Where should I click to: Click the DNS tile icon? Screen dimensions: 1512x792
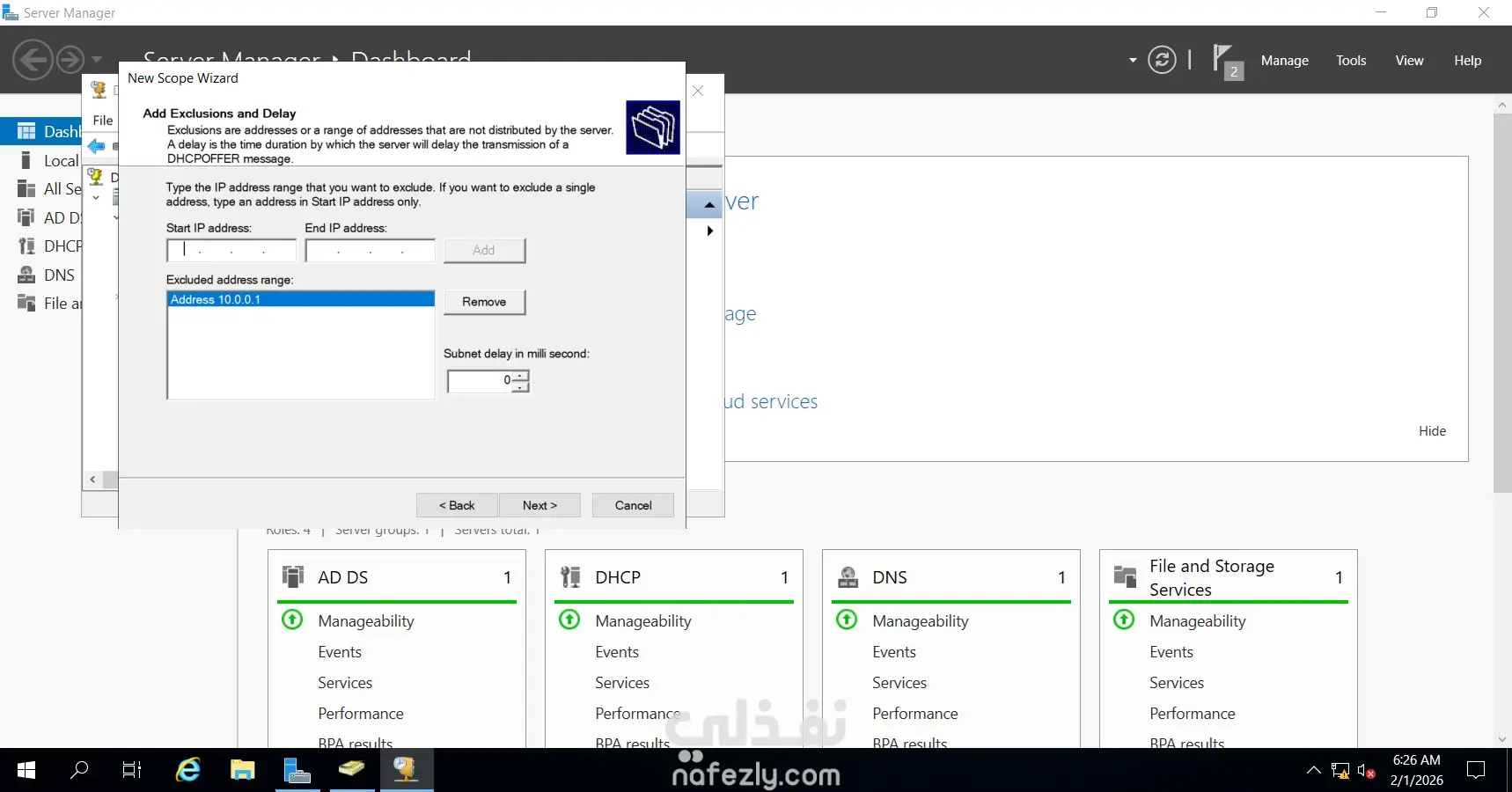pos(848,576)
